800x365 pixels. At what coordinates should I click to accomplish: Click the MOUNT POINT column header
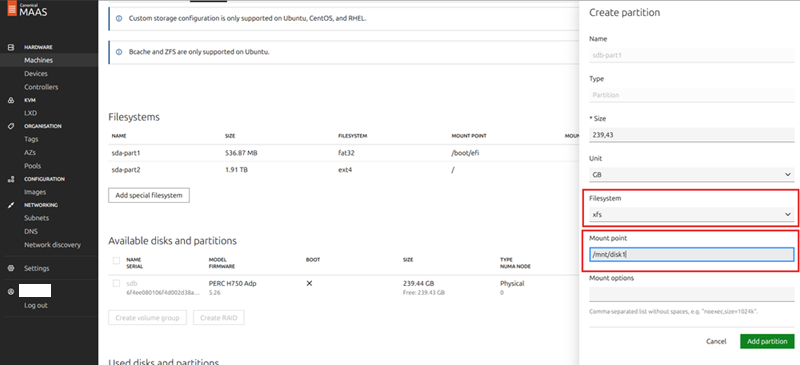pos(469,136)
